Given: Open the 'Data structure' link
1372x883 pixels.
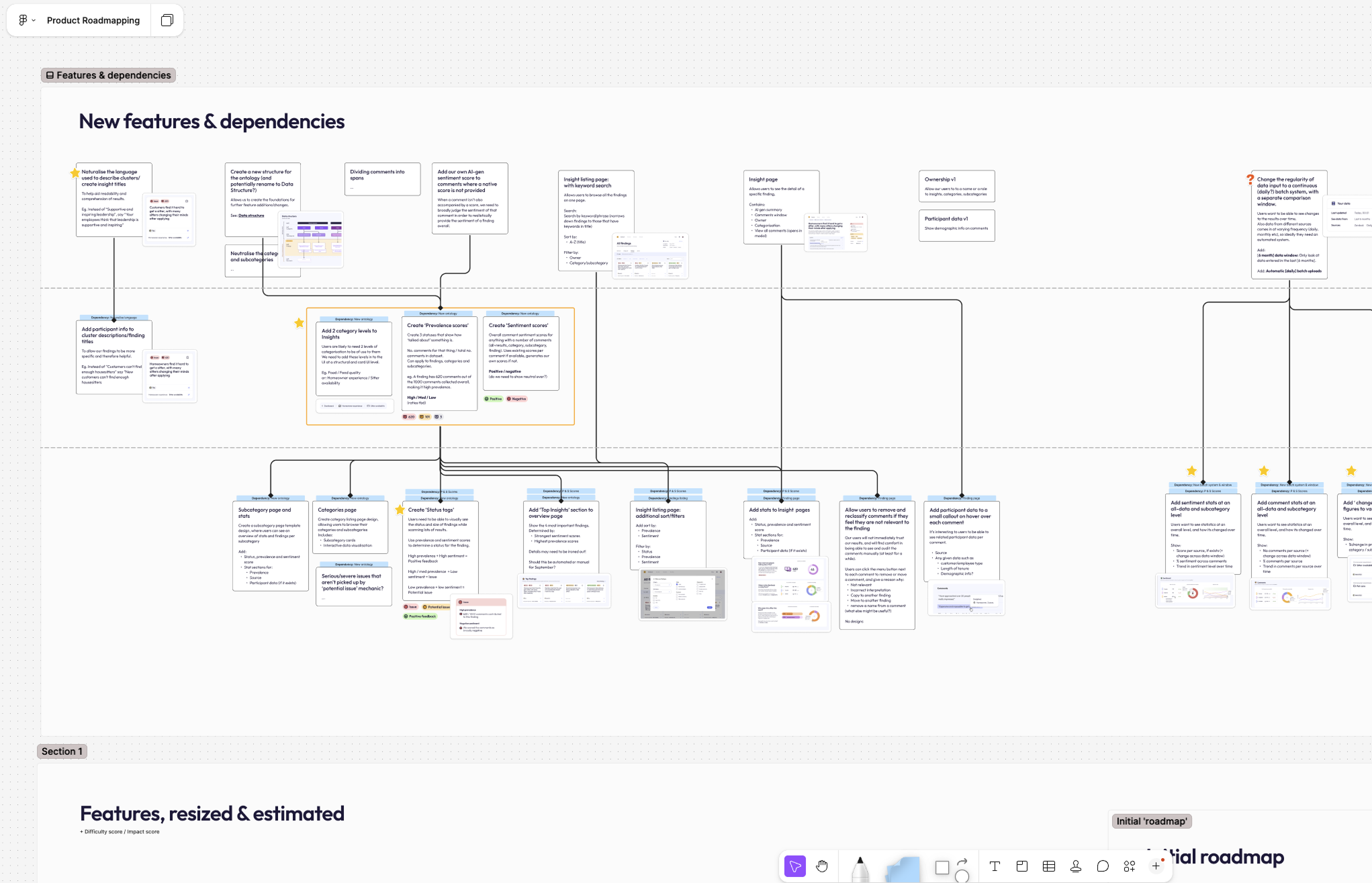Looking at the screenshot, I should coord(251,216).
